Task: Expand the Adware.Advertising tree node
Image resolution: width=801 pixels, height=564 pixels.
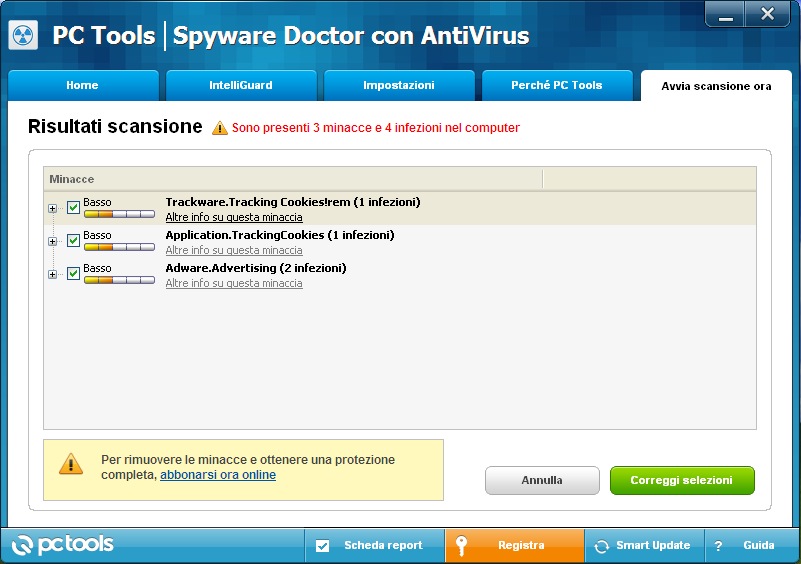Action: tap(52, 274)
